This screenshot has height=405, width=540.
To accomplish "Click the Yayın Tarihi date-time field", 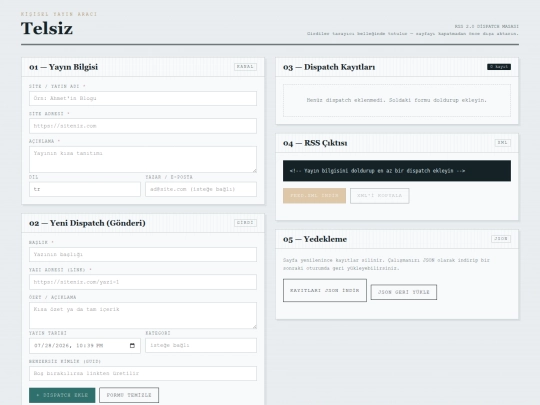I will click(x=85, y=345).
